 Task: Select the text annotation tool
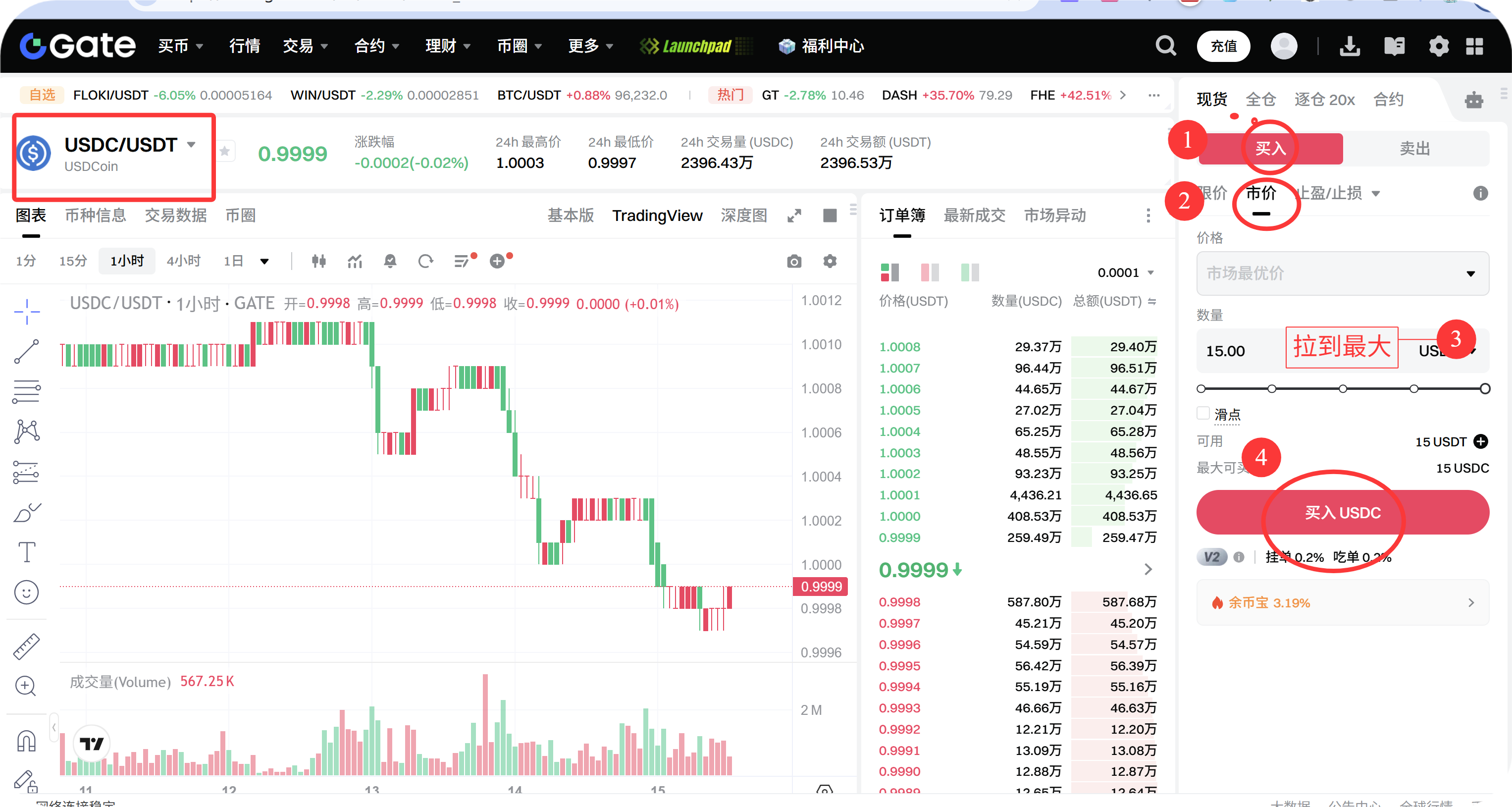26,552
